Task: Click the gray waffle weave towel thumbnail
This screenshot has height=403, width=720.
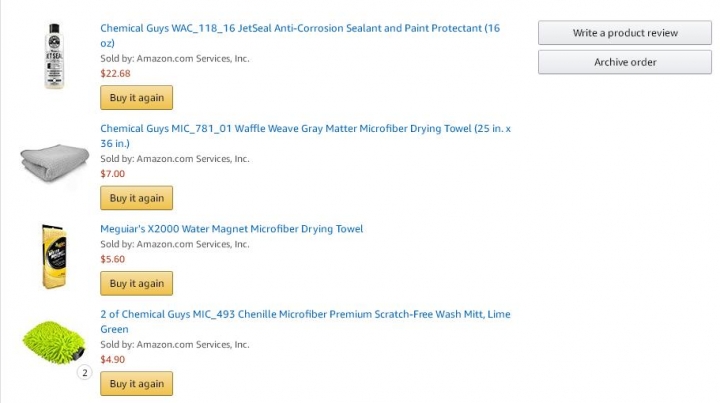Action: coord(55,162)
